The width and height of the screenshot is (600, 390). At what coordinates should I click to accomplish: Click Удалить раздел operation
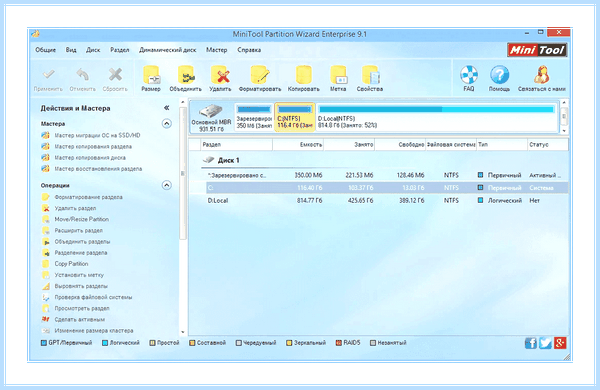point(75,208)
